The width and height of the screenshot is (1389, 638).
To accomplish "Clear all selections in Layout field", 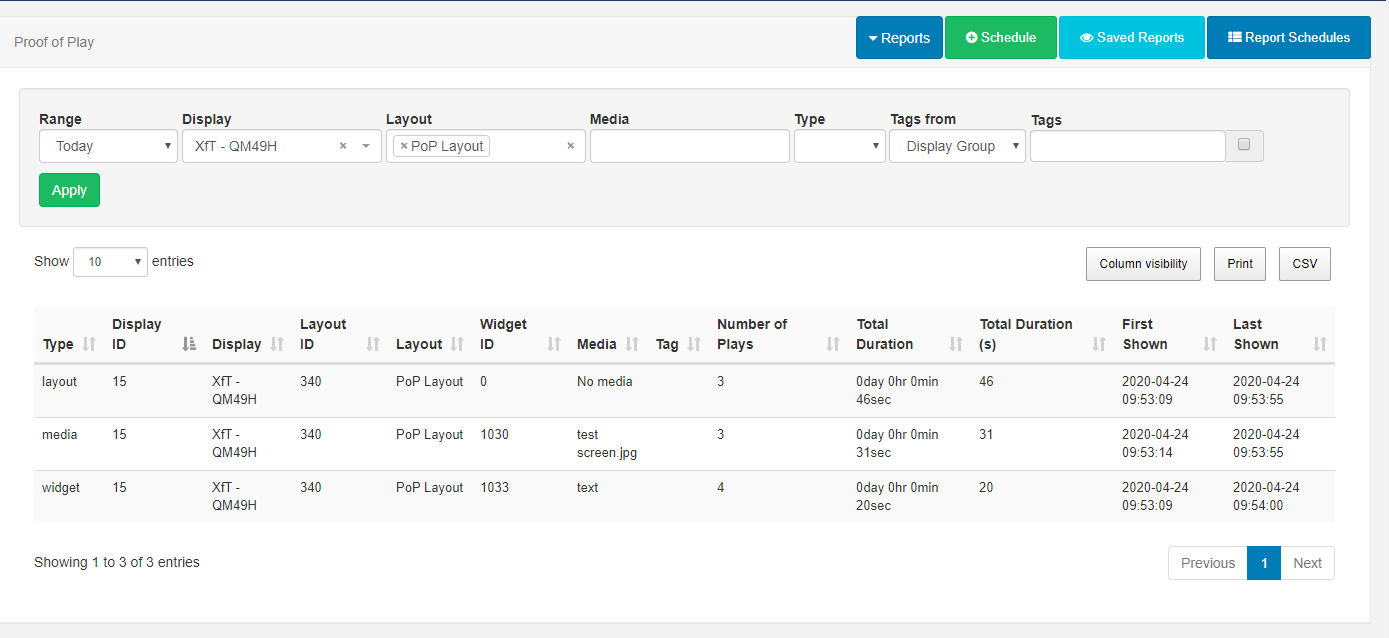I will [571, 146].
